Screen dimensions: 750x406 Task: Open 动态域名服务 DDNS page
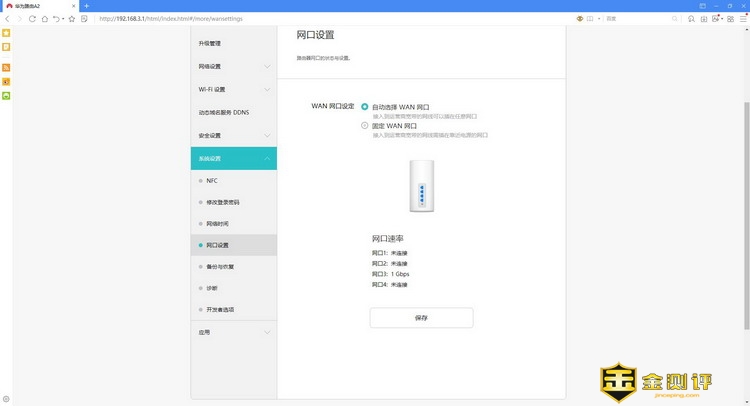pyautogui.click(x=233, y=112)
